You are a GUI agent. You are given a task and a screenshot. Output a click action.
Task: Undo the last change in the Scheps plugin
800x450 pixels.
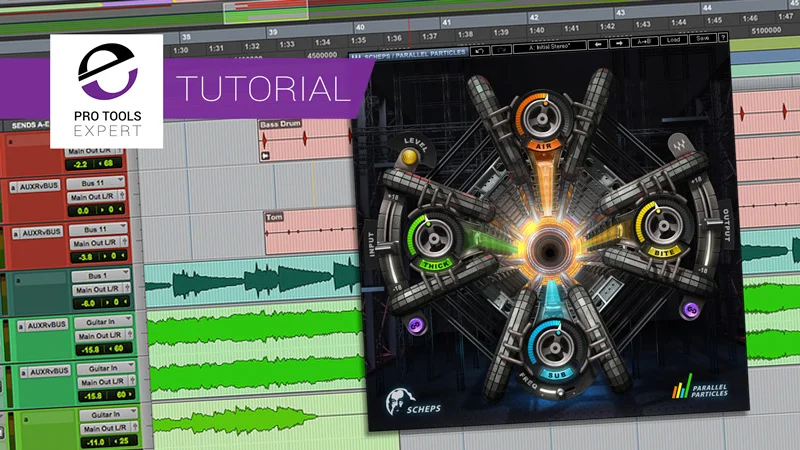coord(480,51)
